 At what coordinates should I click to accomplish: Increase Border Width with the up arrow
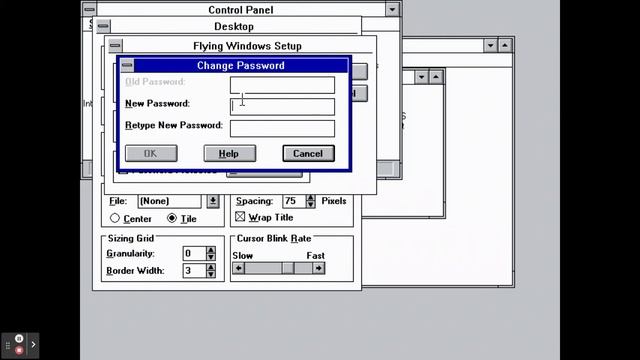pyautogui.click(x=211, y=267)
